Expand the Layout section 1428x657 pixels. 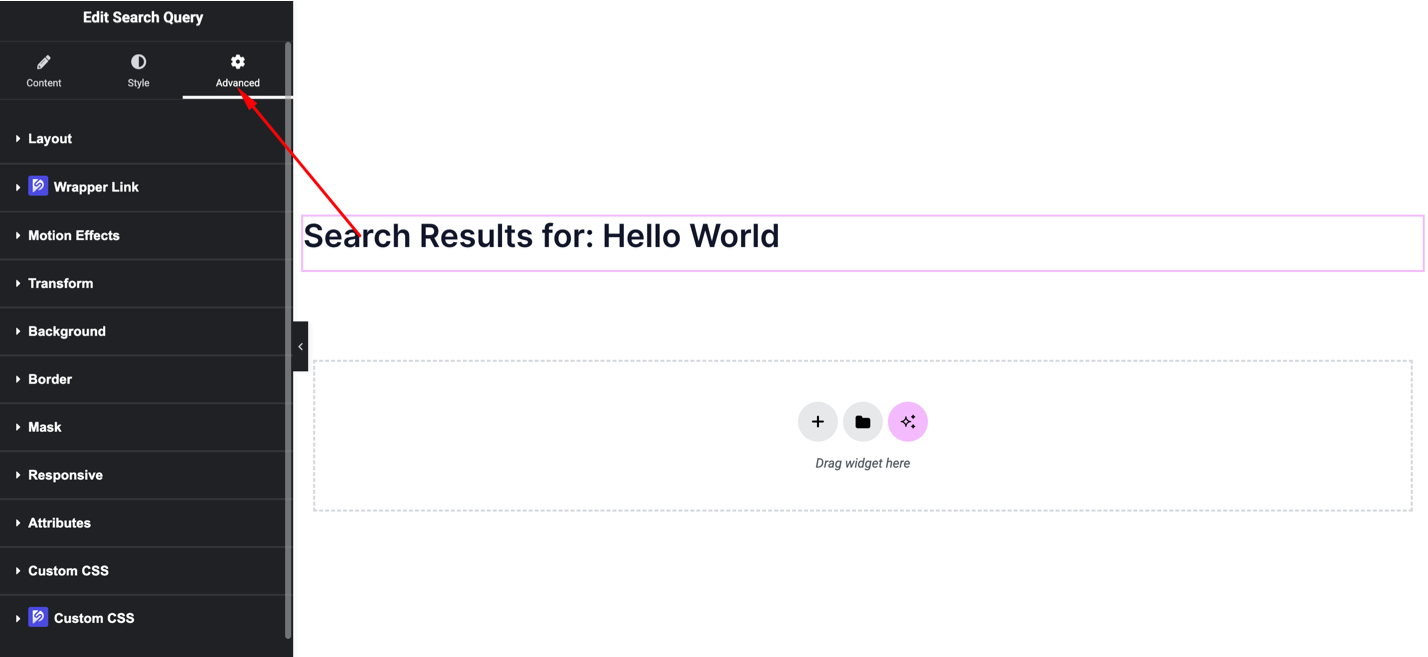tap(50, 139)
